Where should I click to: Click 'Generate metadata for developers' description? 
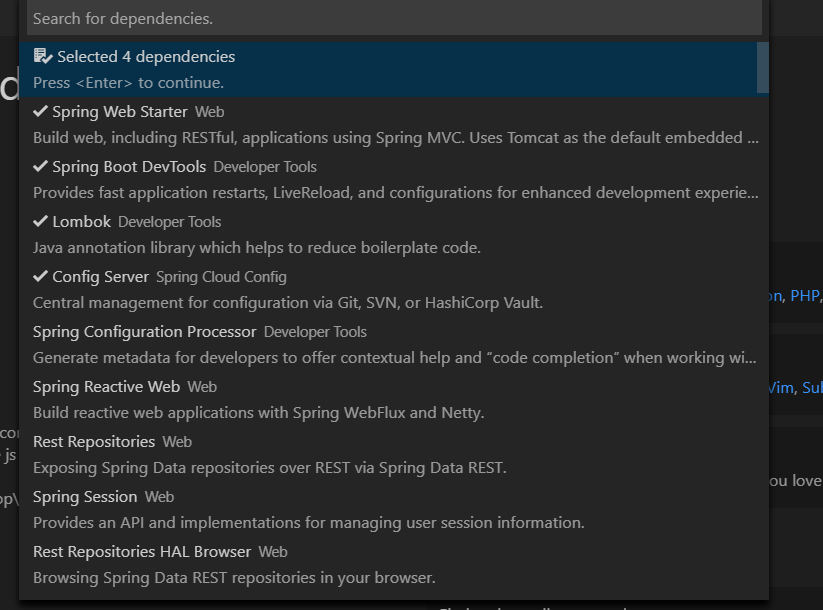[395, 358]
